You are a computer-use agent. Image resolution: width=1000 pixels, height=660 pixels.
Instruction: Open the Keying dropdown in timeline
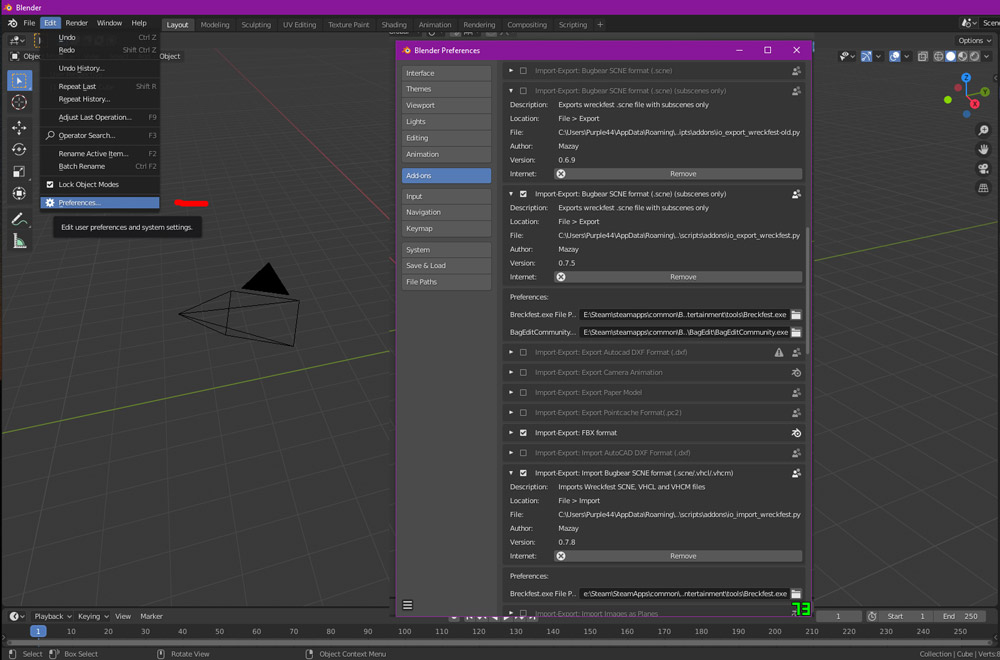93,616
